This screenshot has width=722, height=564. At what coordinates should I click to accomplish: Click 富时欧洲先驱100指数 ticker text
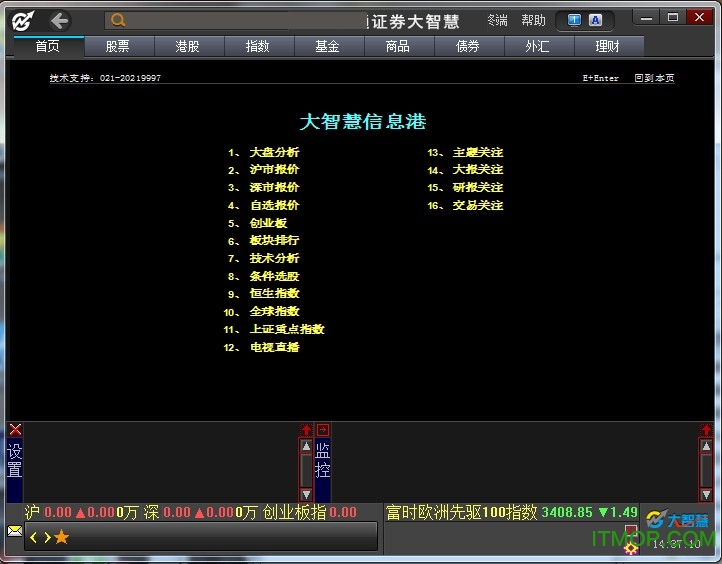click(461, 512)
